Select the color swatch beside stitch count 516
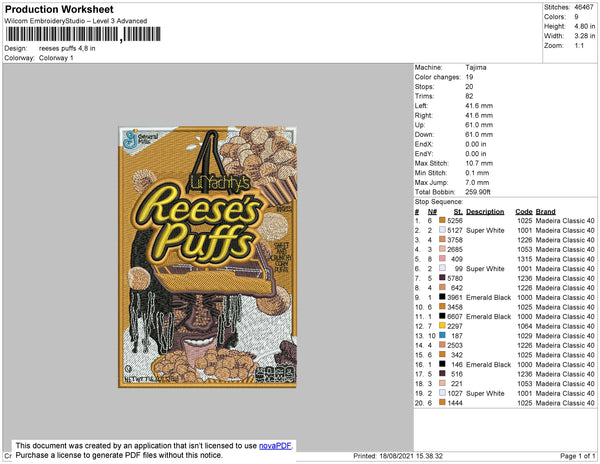Image resolution: width=600 pixels, height=464 pixels. coord(442,374)
